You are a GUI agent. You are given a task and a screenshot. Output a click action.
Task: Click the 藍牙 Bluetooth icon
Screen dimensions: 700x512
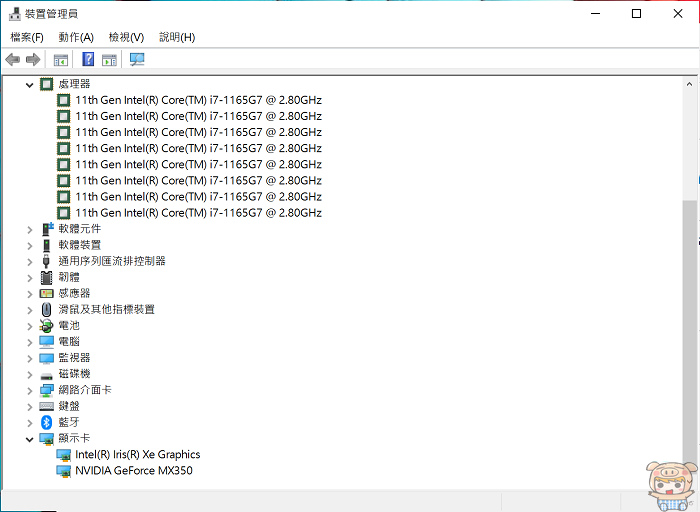coord(46,422)
